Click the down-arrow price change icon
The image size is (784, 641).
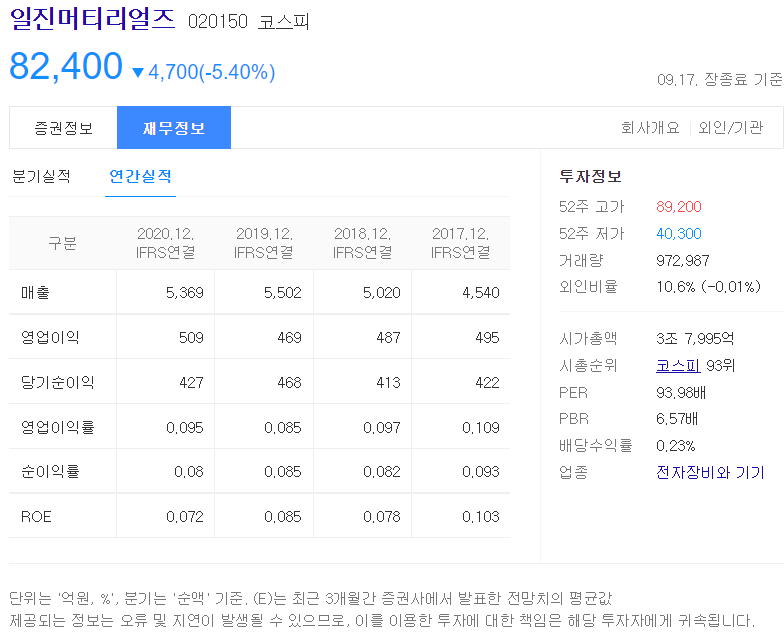click(138, 73)
